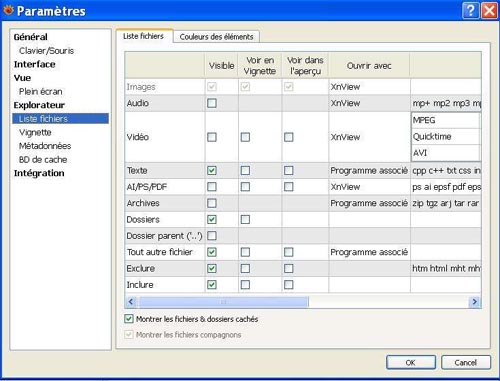Screen dimensions: 500x381
Task: Close the Paramètres dialog
Action: 489,11
